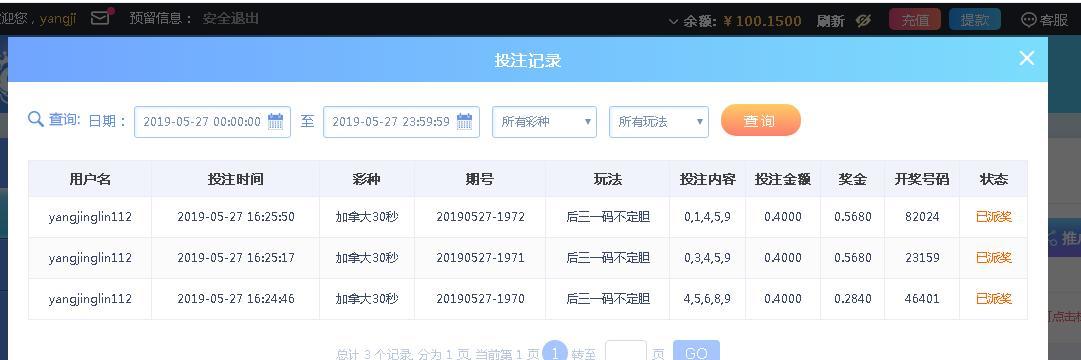Click the 提款 withdraw button
Image resolution: width=1081 pixels, height=360 pixels.
pos(975,20)
